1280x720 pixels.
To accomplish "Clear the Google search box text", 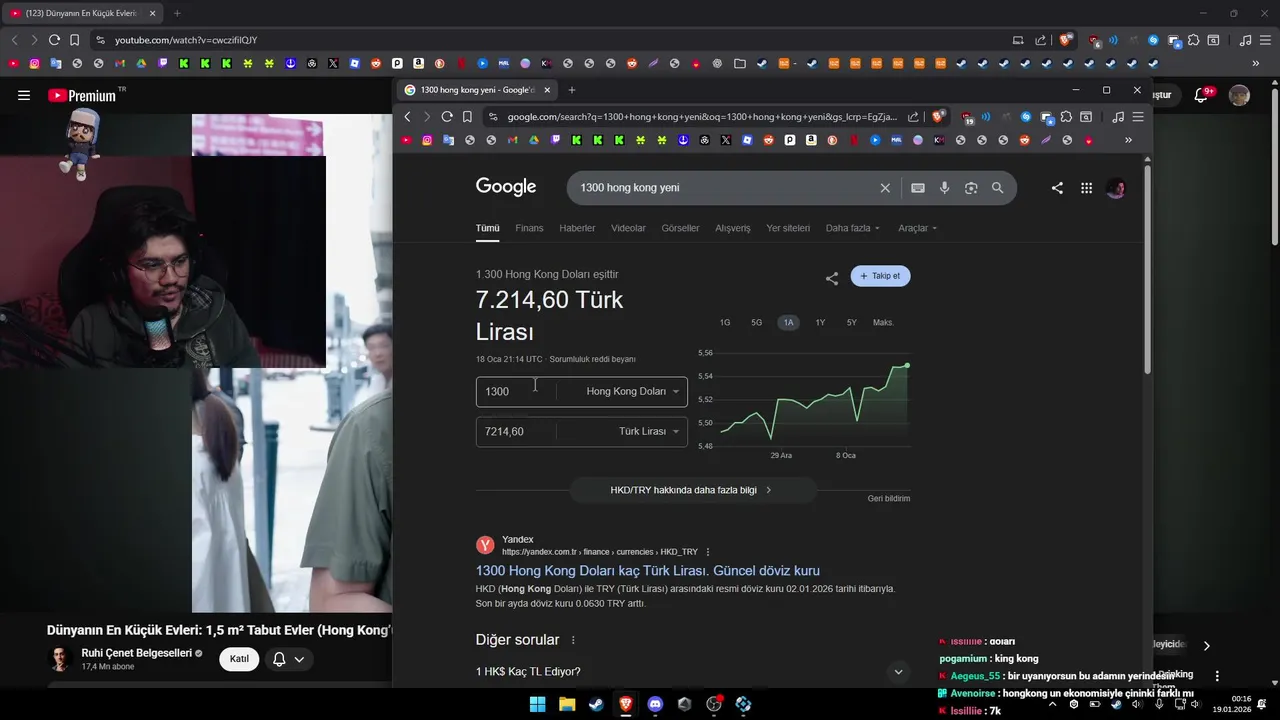I will tap(885, 188).
